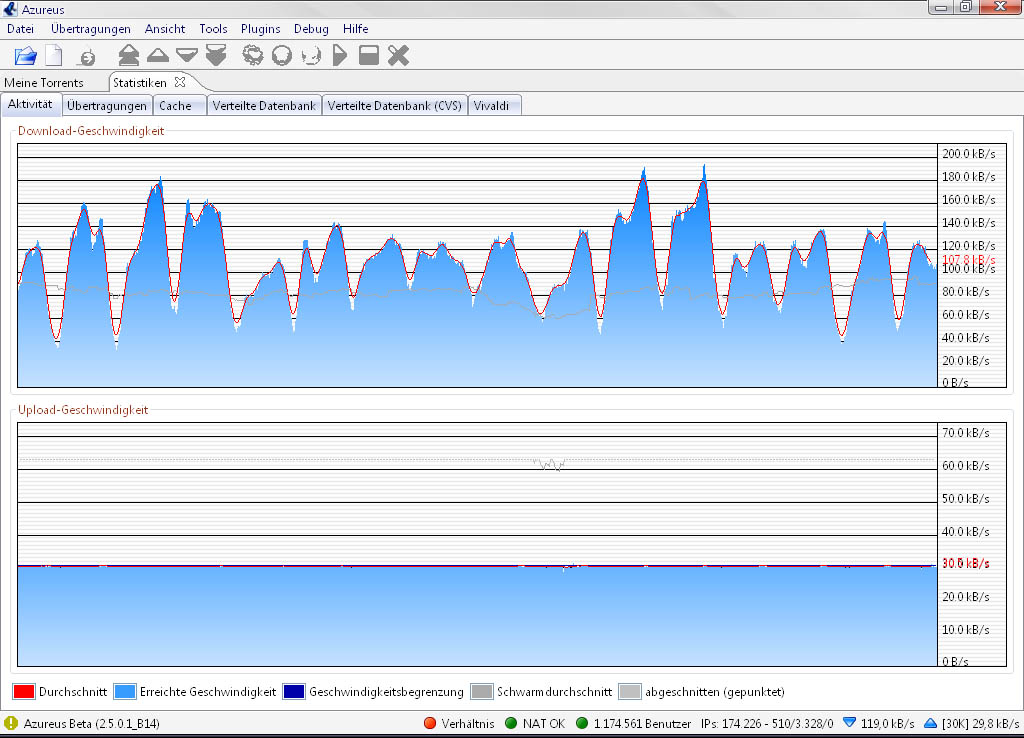
Task: Click Azureus Beta version text in status bar
Action: [x=91, y=723]
